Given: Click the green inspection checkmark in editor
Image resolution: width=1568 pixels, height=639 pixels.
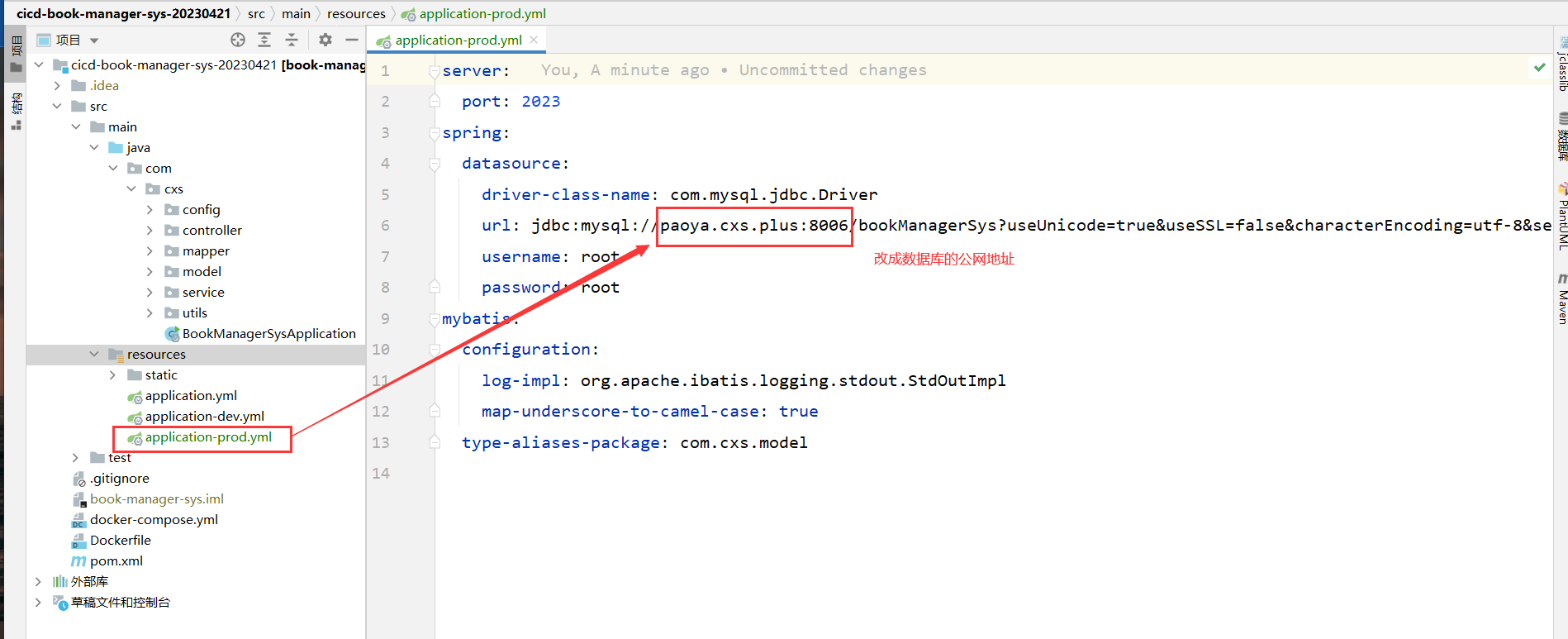Looking at the screenshot, I should pyautogui.click(x=1540, y=67).
